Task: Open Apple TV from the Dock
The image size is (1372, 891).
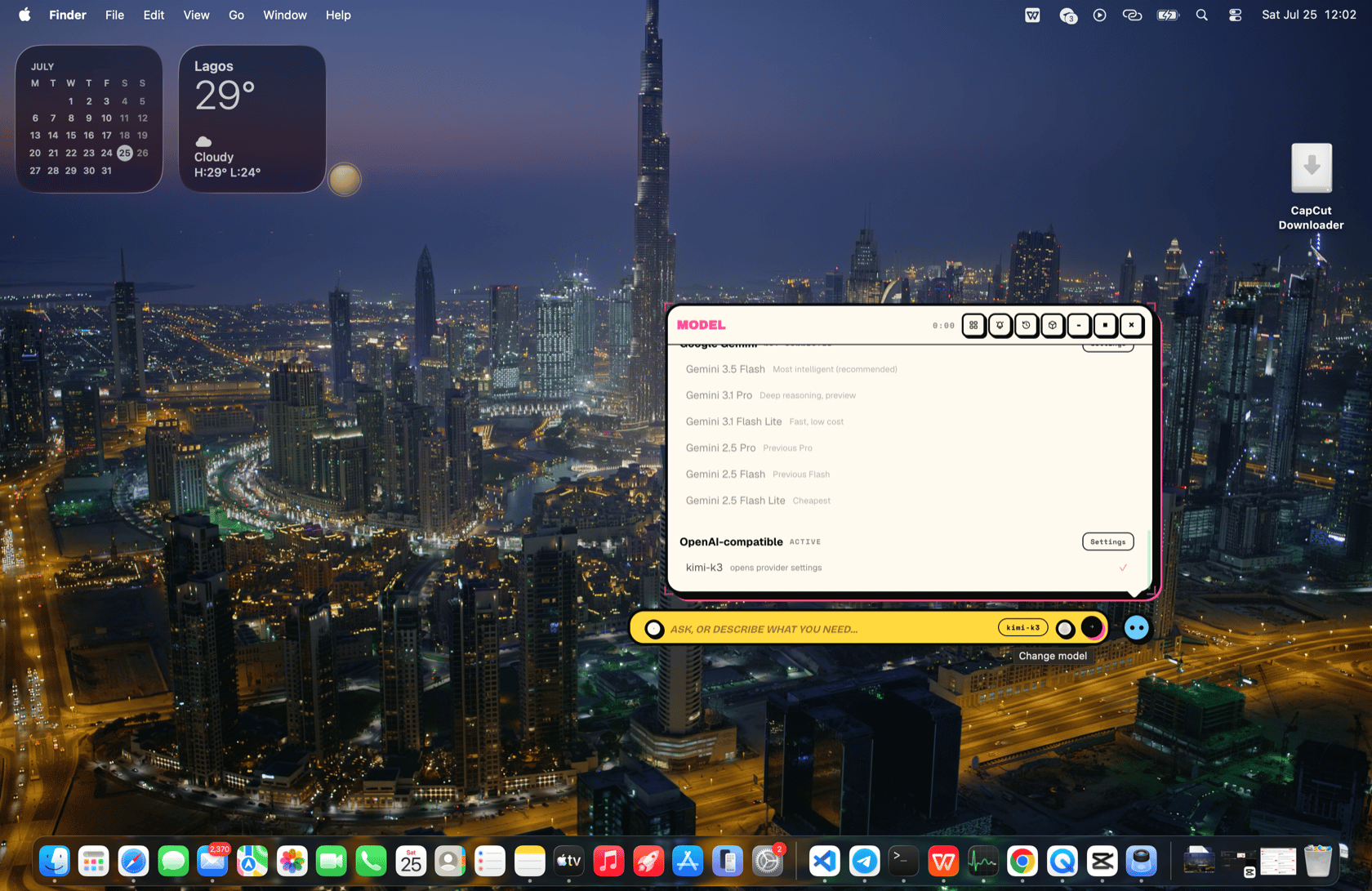Action: (569, 861)
